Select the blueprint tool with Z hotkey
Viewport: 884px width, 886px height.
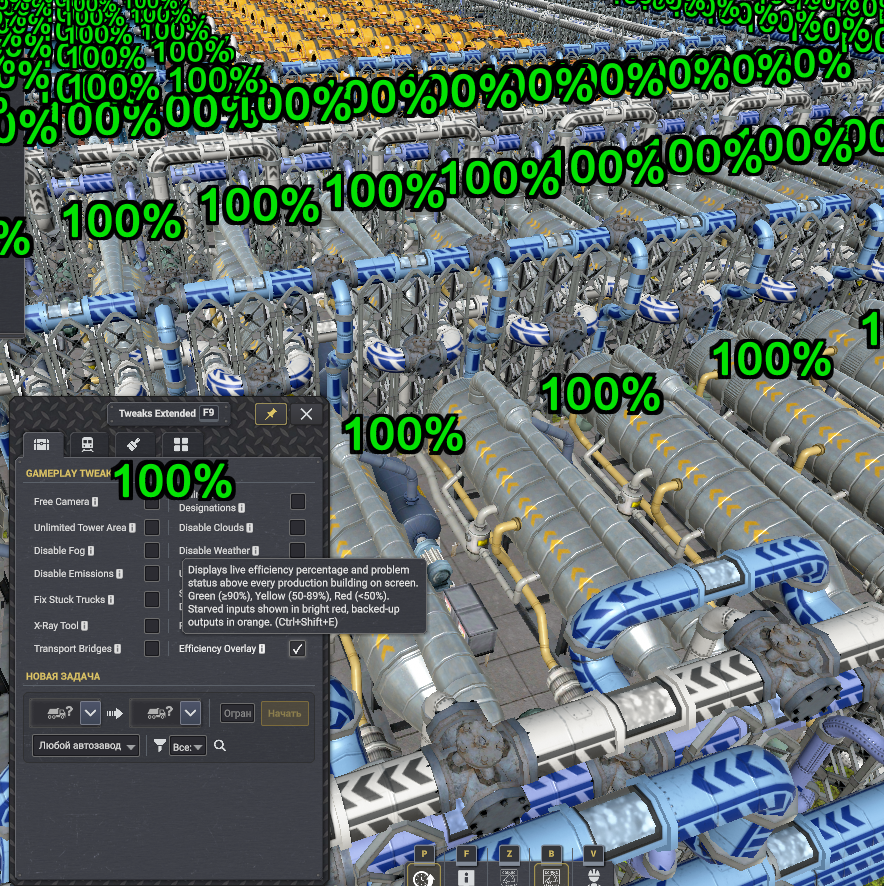click(x=509, y=876)
